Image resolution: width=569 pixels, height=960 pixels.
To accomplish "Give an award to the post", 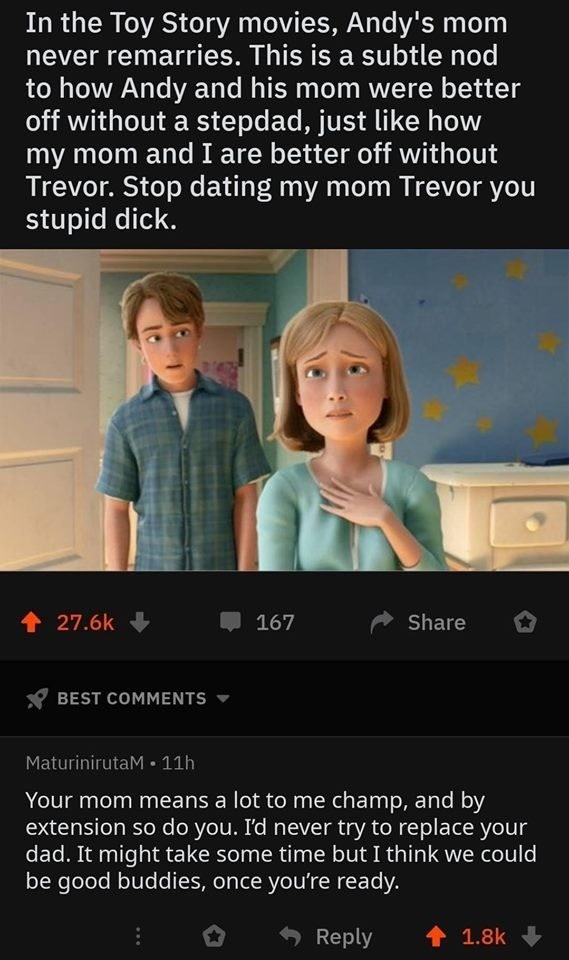I will [x=525, y=622].
